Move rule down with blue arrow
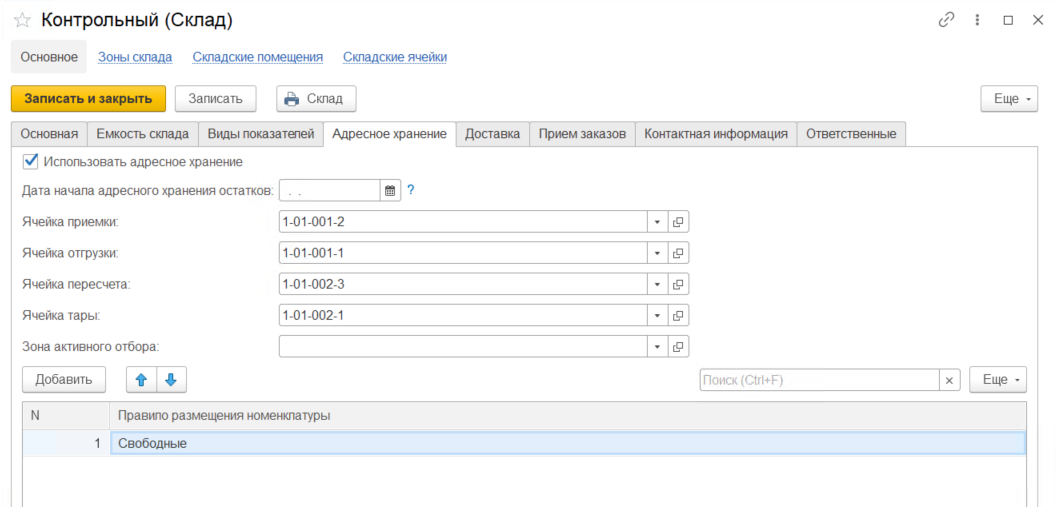Screen dimensions: 1056x507 pos(170,380)
